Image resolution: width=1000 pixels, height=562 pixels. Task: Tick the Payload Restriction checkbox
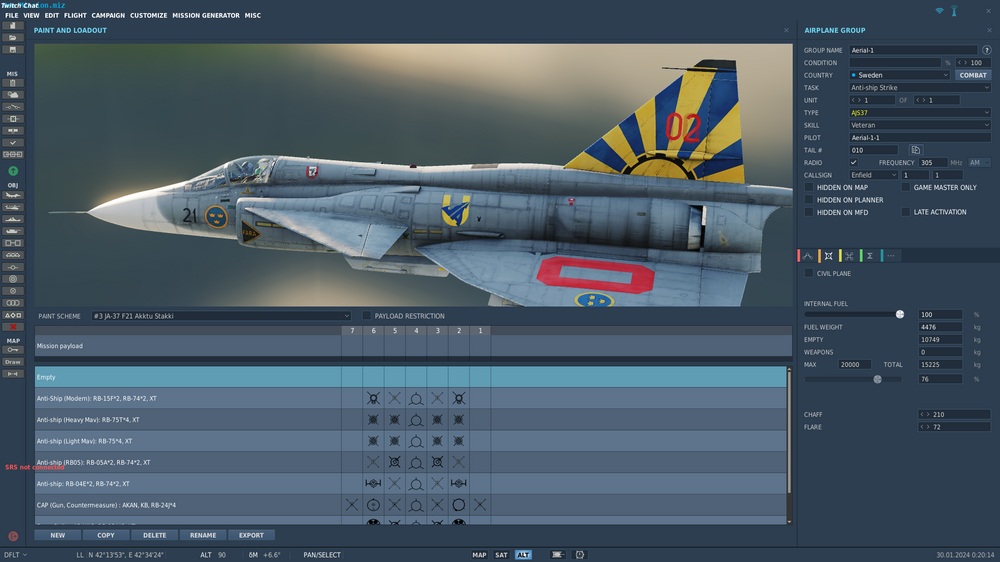click(367, 316)
